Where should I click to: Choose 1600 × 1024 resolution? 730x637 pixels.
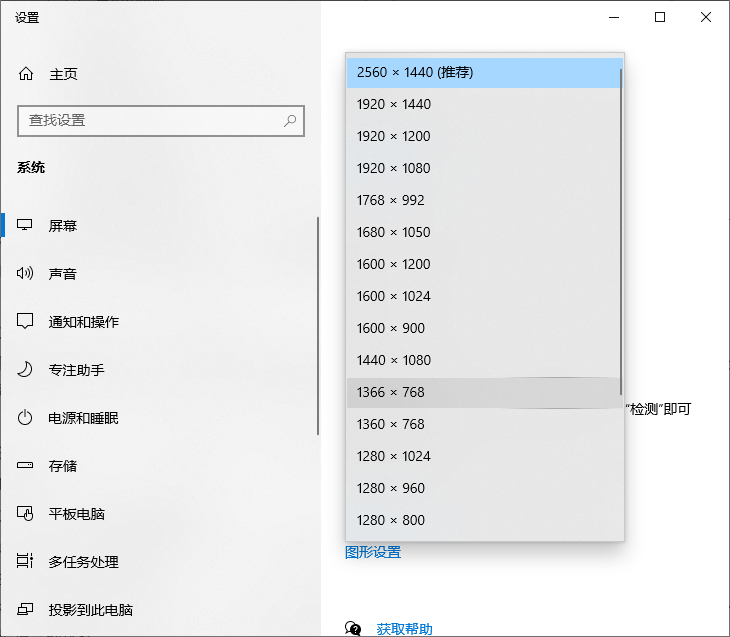point(483,296)
